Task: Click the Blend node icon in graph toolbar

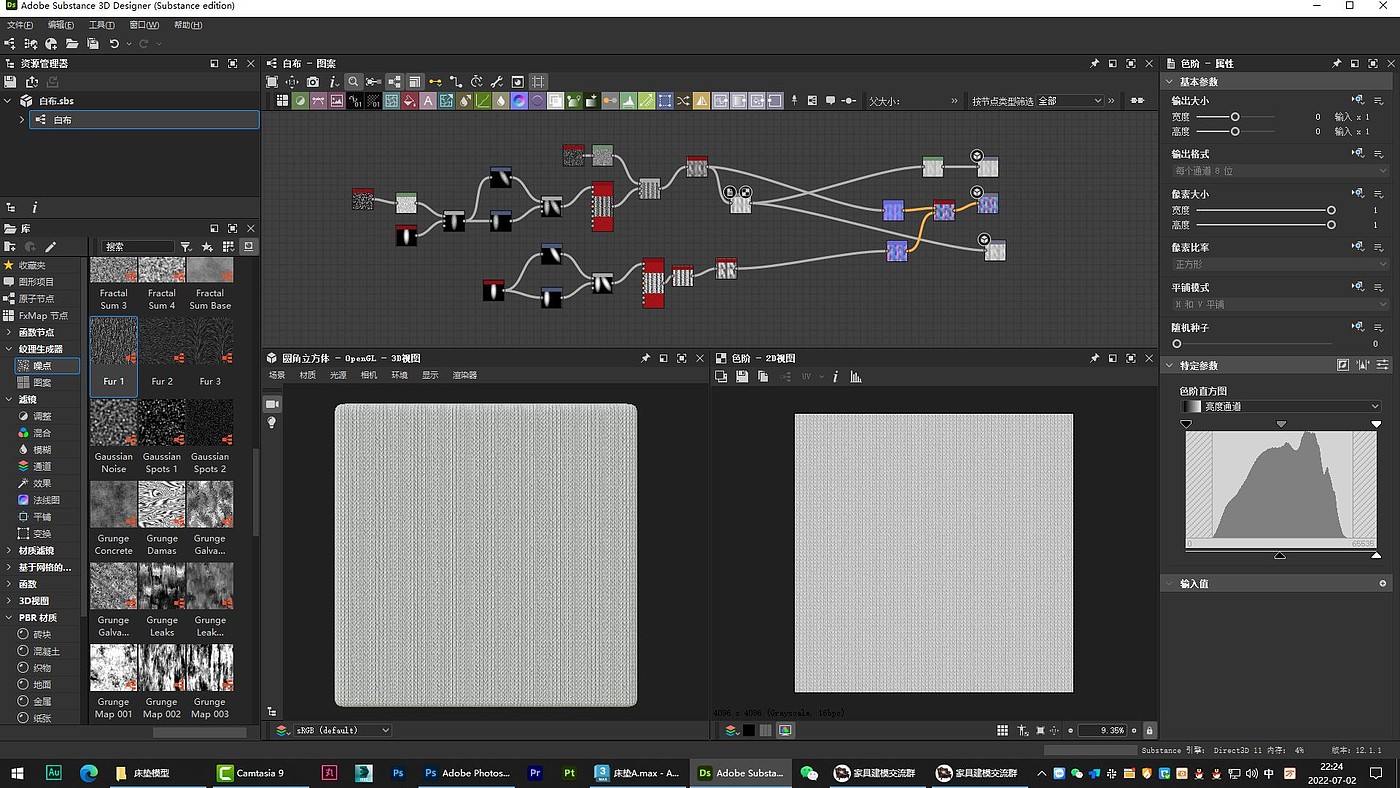Action: click(299, 101)
